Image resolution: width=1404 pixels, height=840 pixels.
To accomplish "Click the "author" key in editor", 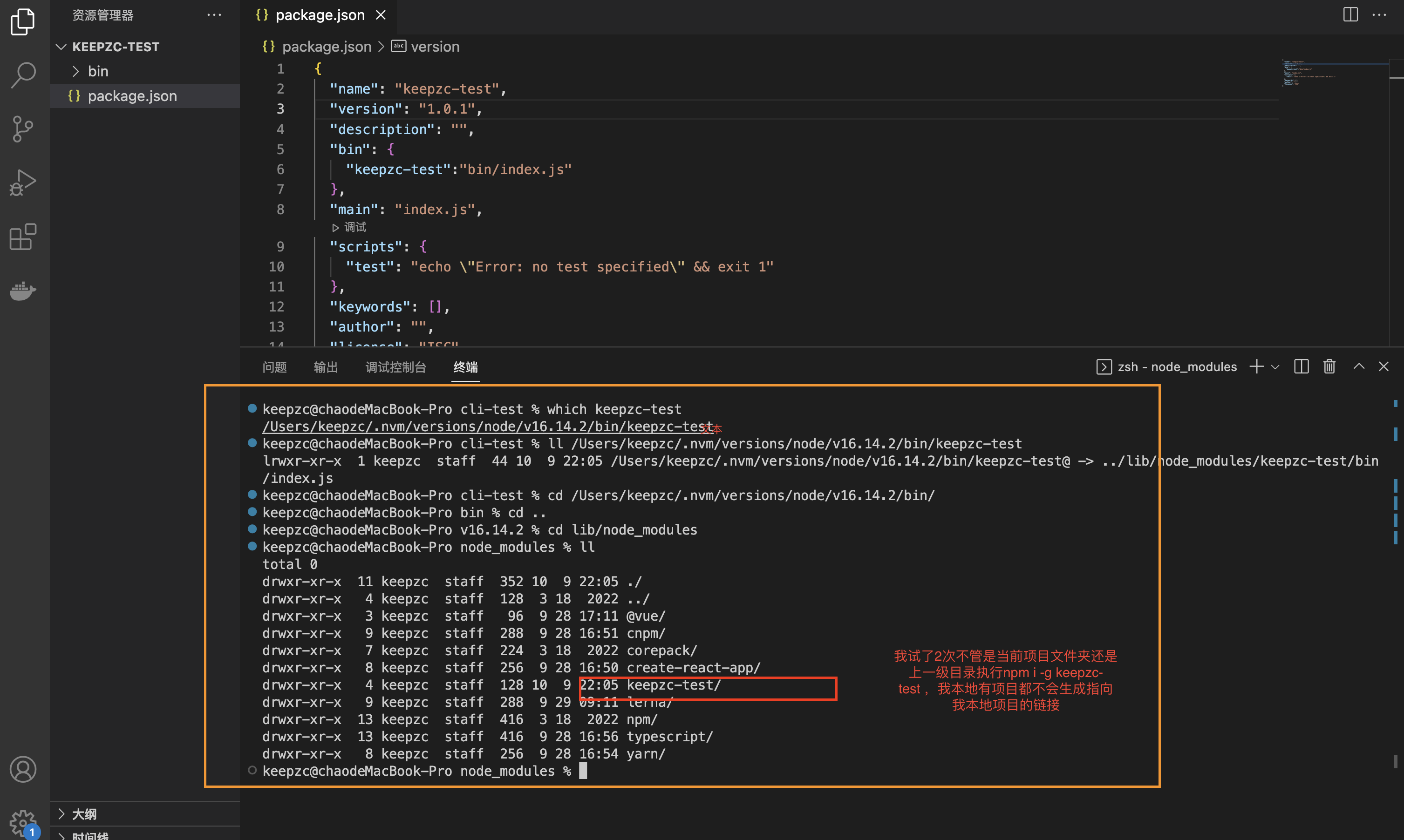I will tap(362, 327).
